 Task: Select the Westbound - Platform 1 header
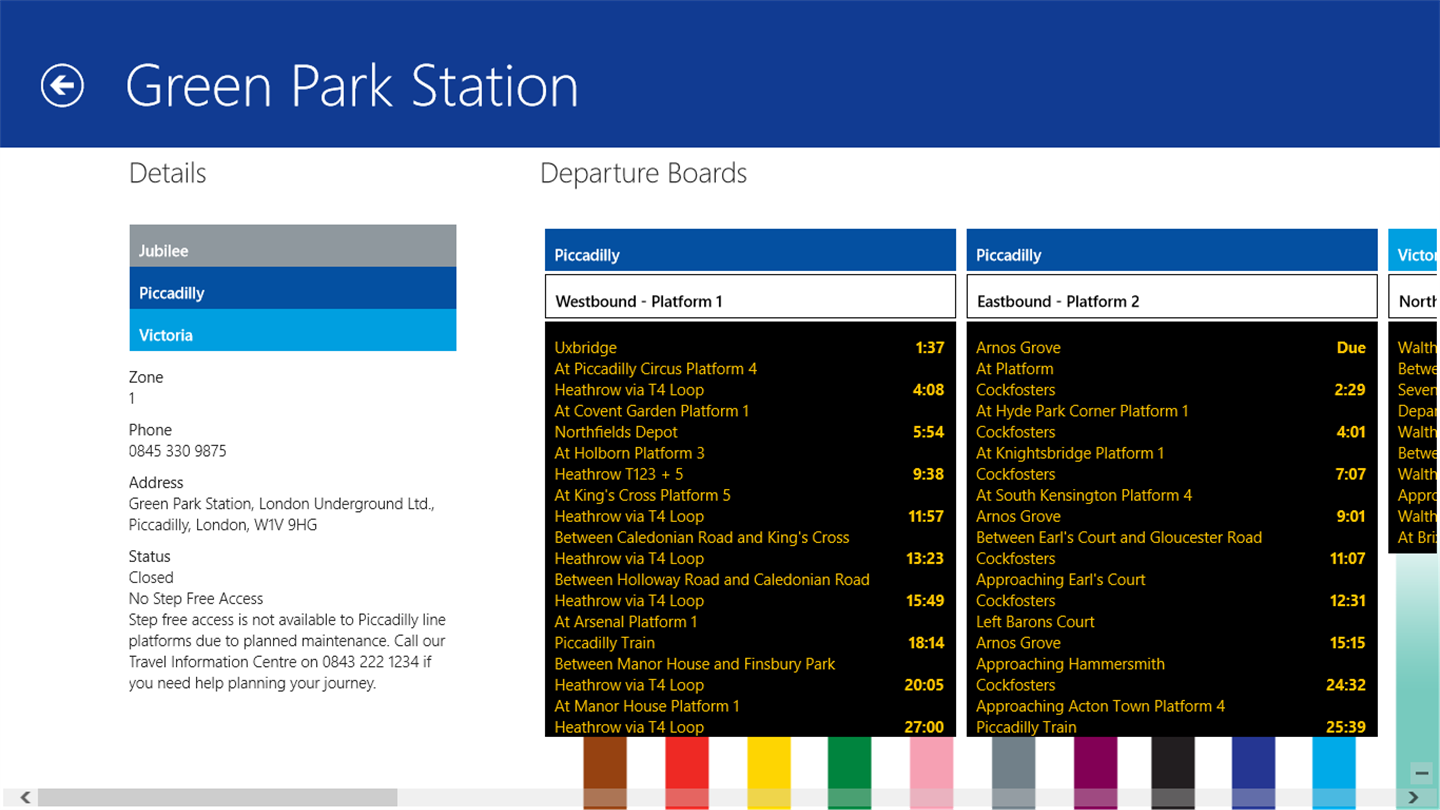(750, 297)
